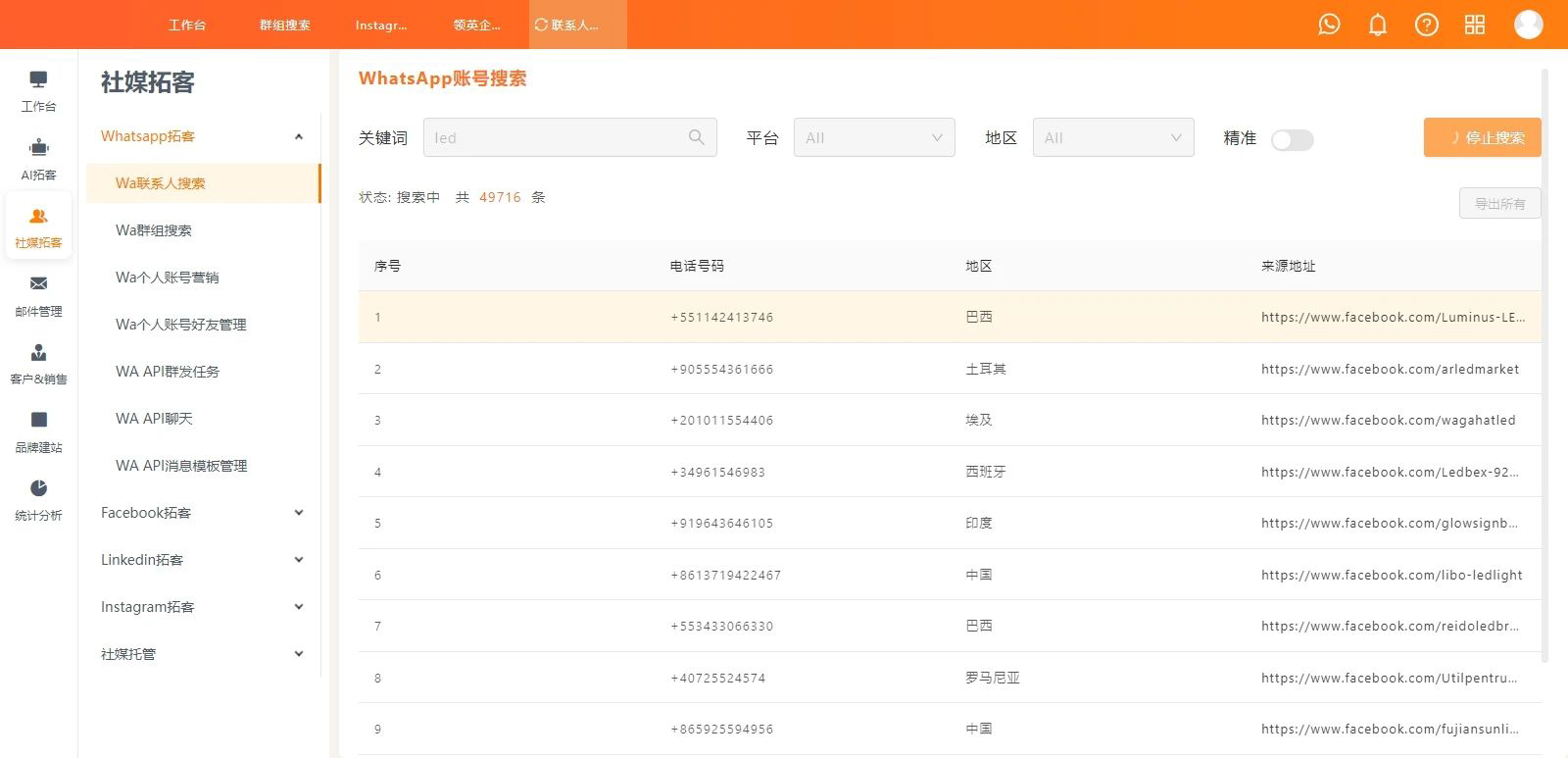Select phone number +919643646105

722,523
